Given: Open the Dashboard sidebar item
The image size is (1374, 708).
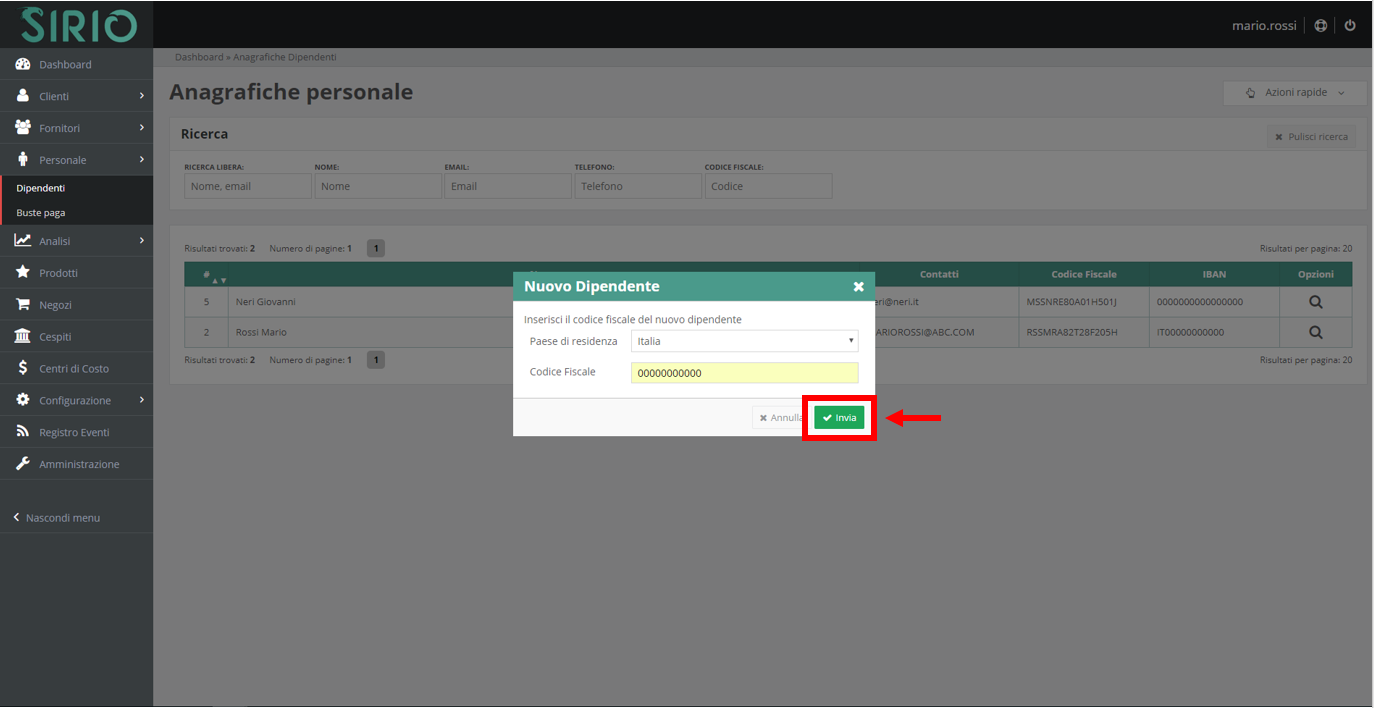Looking at the screenshot, I should pos(65,64).
